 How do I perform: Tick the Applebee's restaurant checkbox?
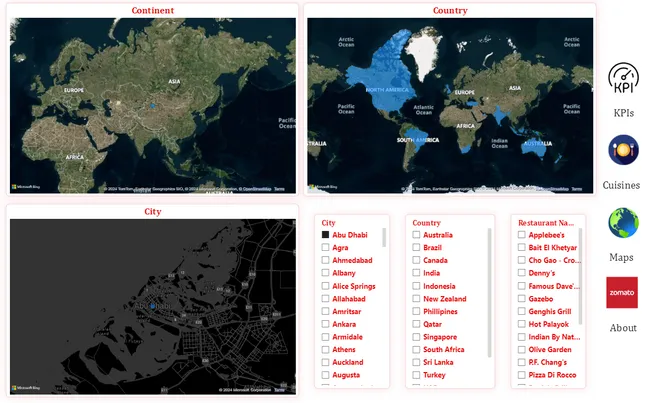pos(521,235)
